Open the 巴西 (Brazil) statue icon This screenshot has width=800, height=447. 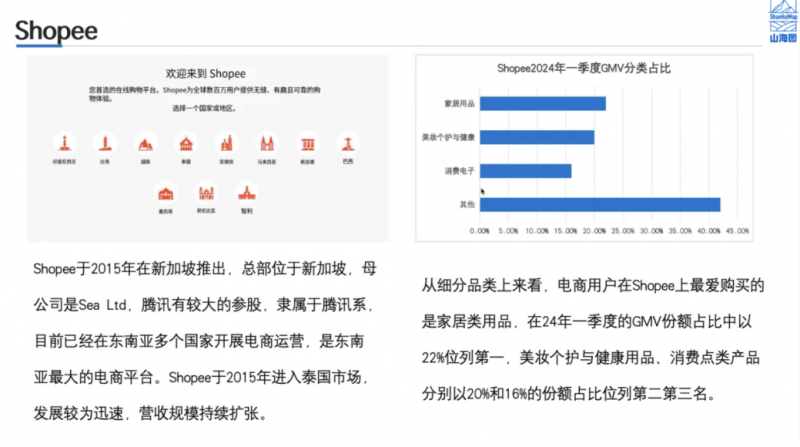[348, 144]
